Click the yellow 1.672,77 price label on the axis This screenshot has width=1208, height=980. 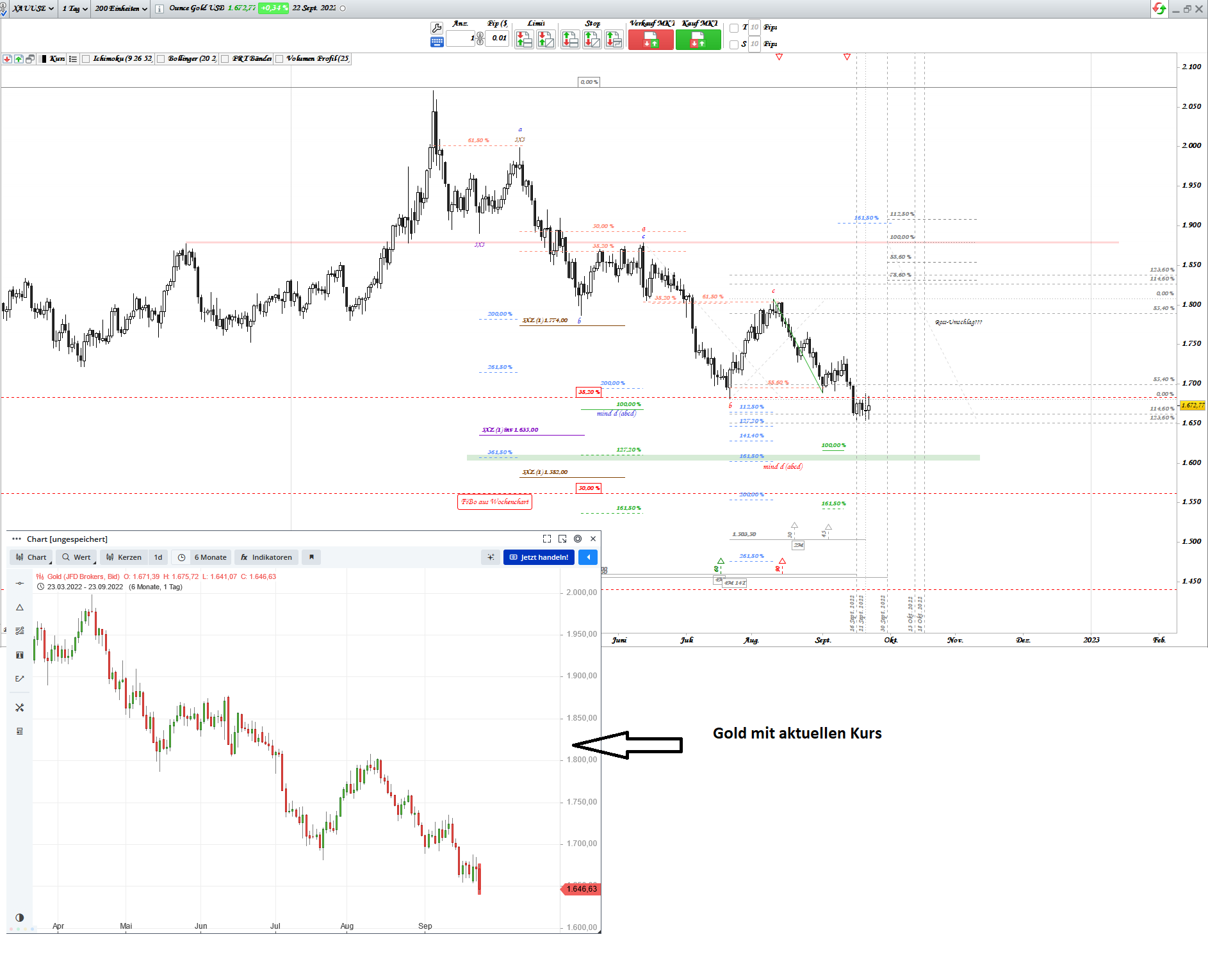click(x=1193, y=405)
